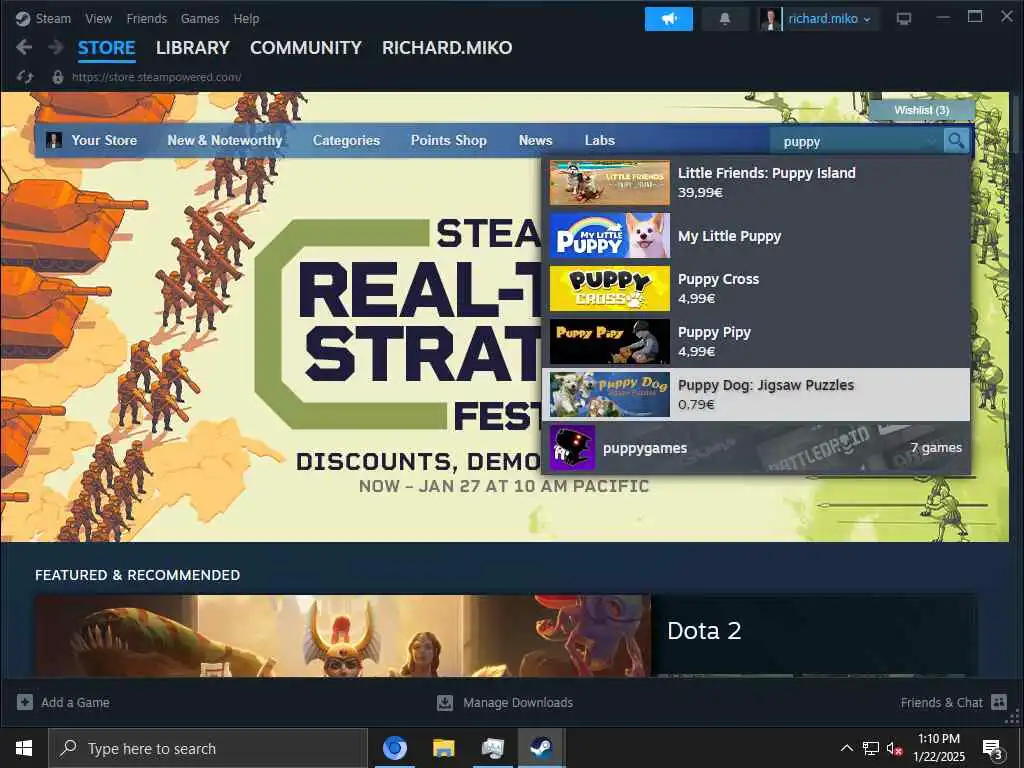The height and width of the screenshot is (768, 1024).
Task: Open File Explorer from the taskbar
Action: pyautogui.click(x=443, y=748)
